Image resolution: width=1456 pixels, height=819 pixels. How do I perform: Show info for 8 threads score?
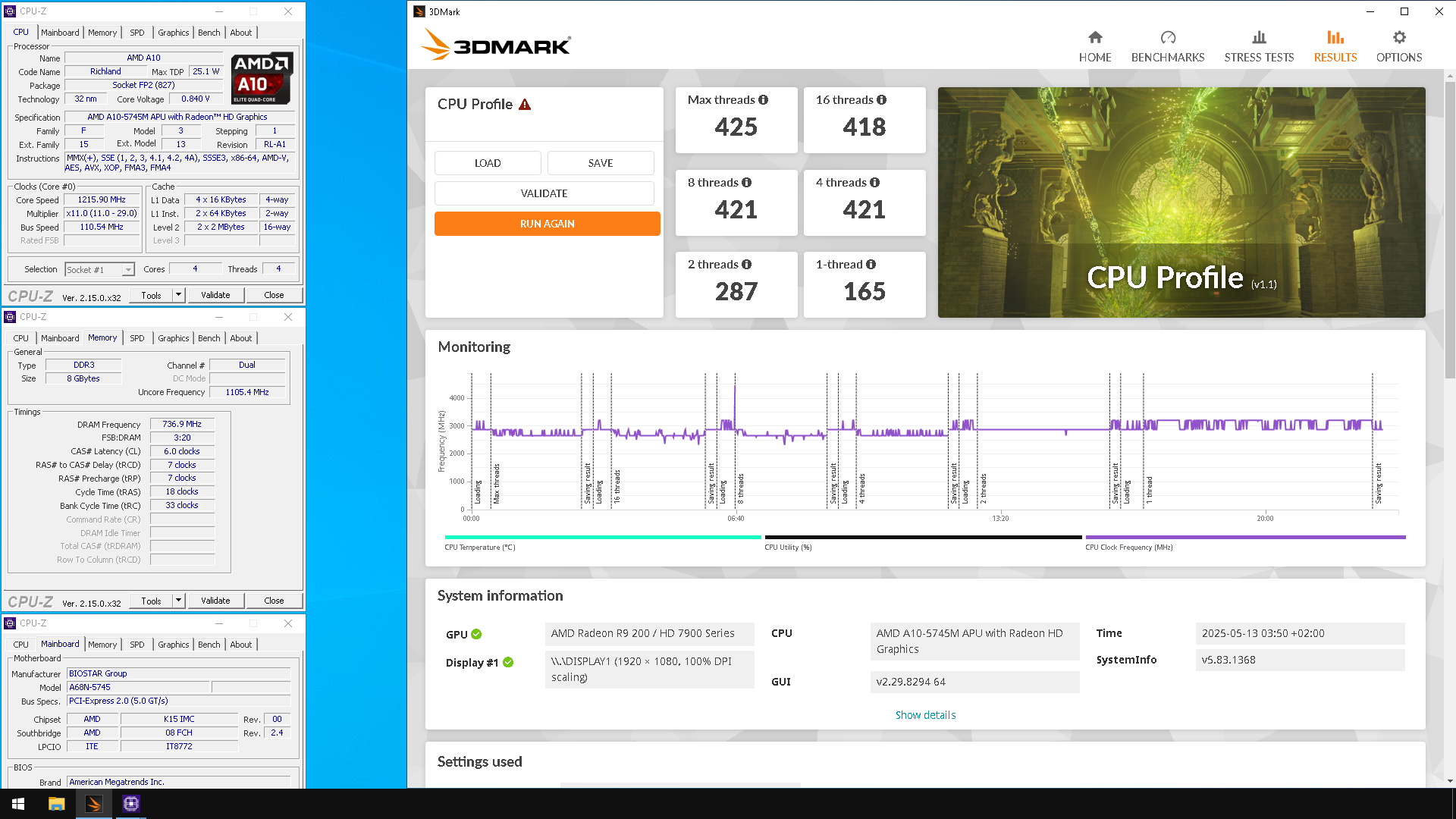tap(747, 183)
